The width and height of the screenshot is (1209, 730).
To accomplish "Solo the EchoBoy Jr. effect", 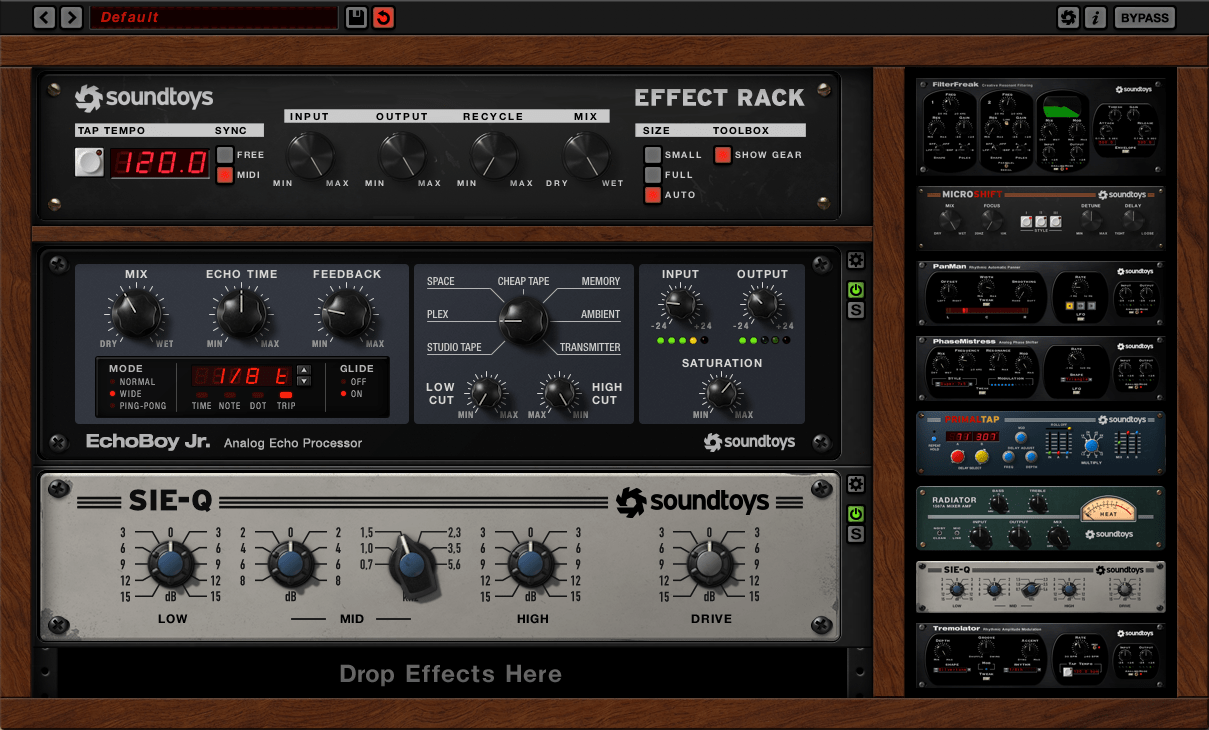I will [x=855, y=311].
